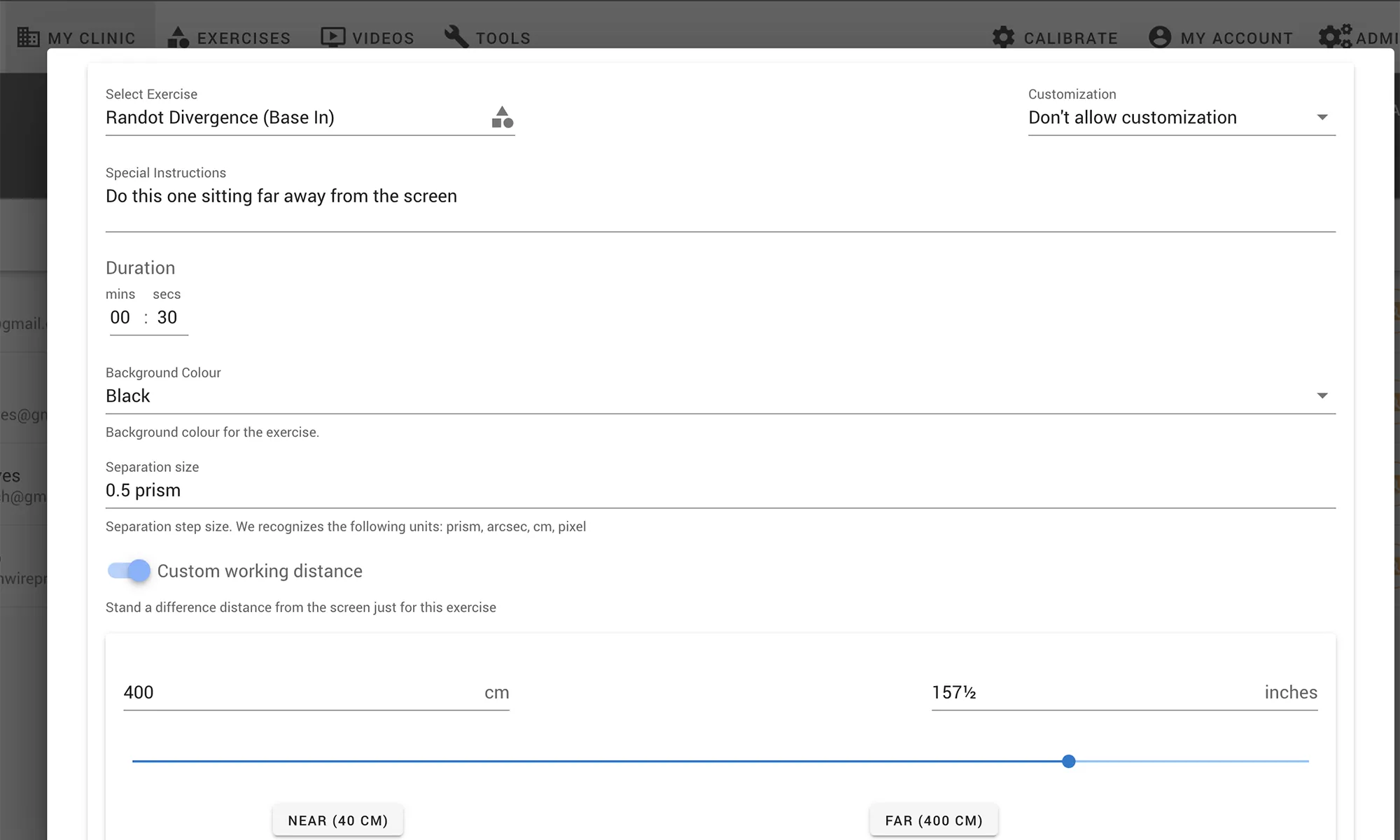Click the Exercises shapes icon in navbar

point(178,37)
